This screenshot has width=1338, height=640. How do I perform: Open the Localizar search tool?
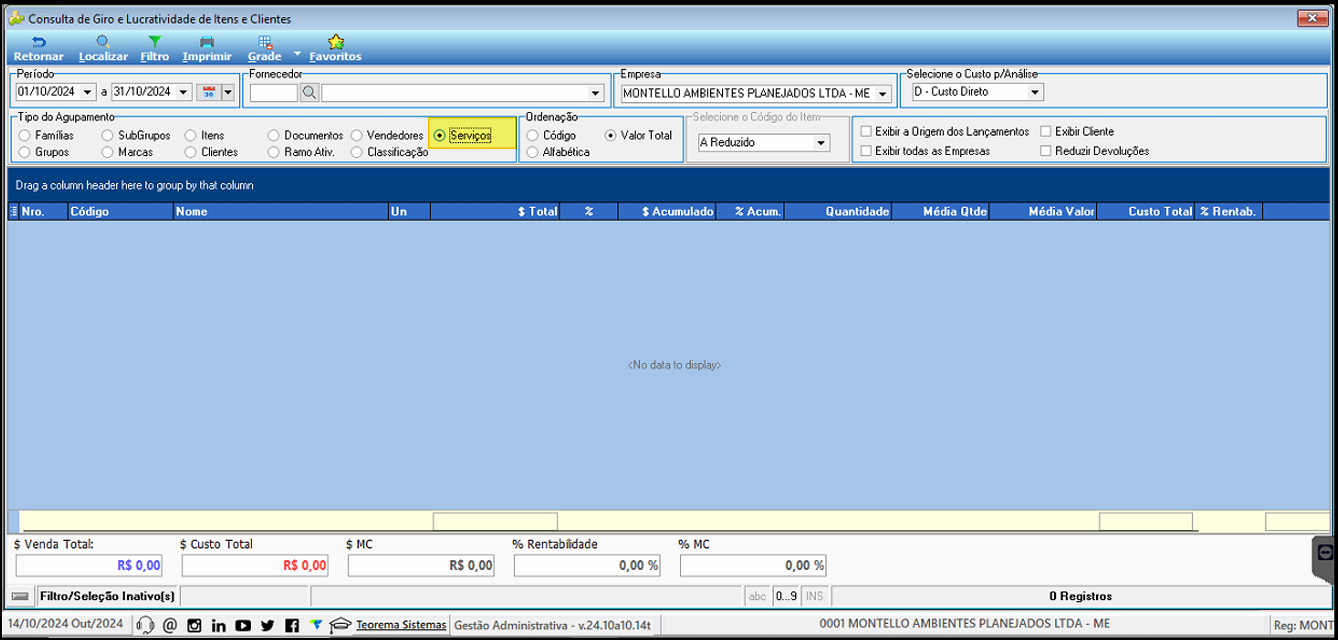[x=103, y=42]
